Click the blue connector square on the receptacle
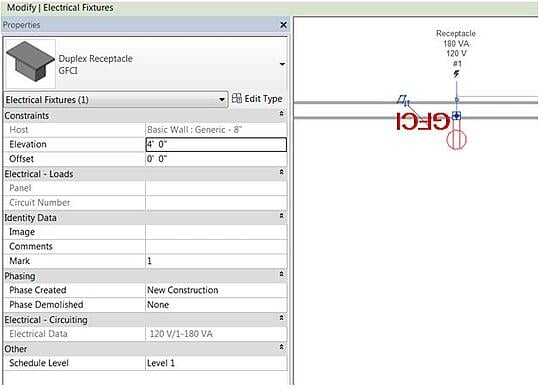The height and width of the screenshot is (390, 539). [x=456, y=116]
